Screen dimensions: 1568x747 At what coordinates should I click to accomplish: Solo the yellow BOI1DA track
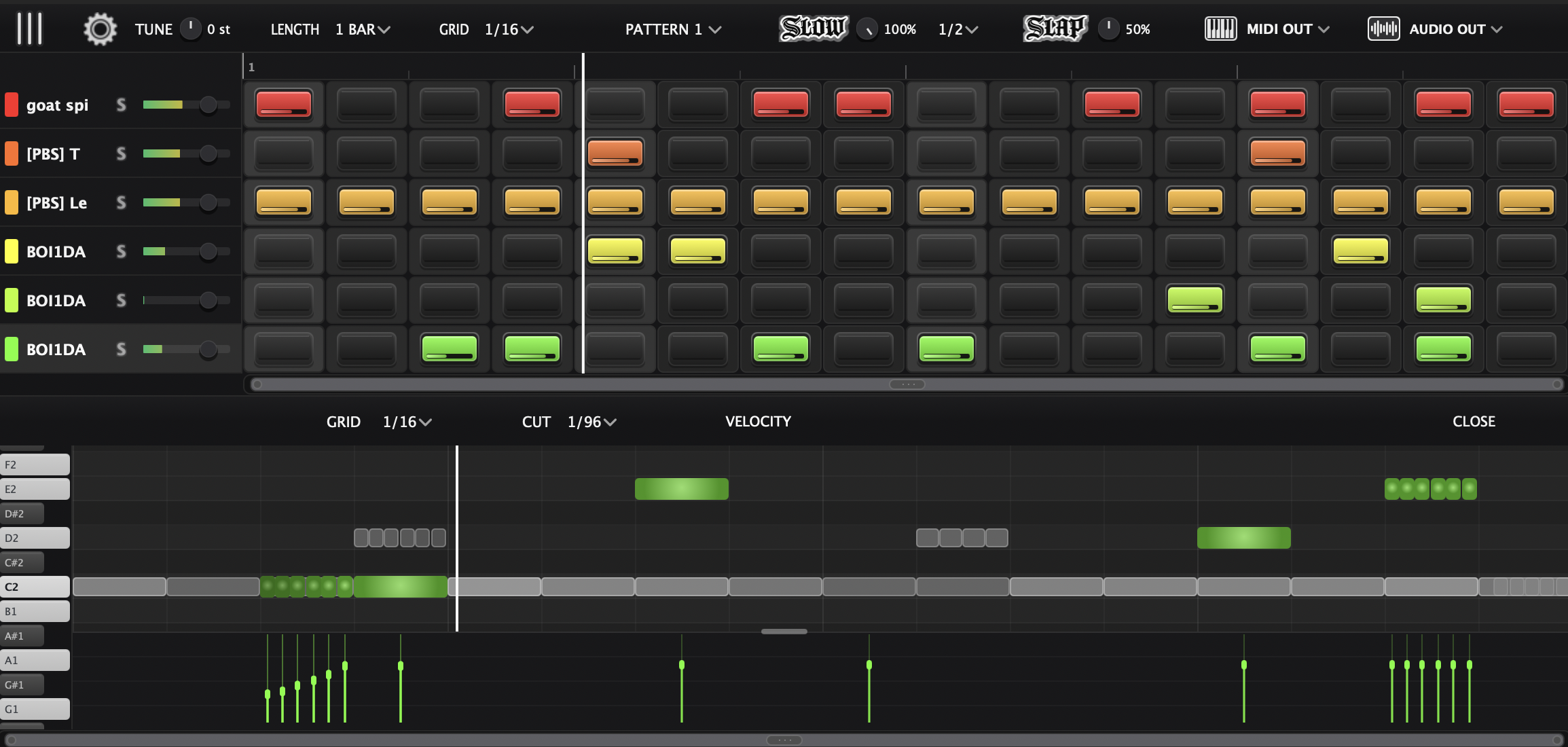pos(121,251)
